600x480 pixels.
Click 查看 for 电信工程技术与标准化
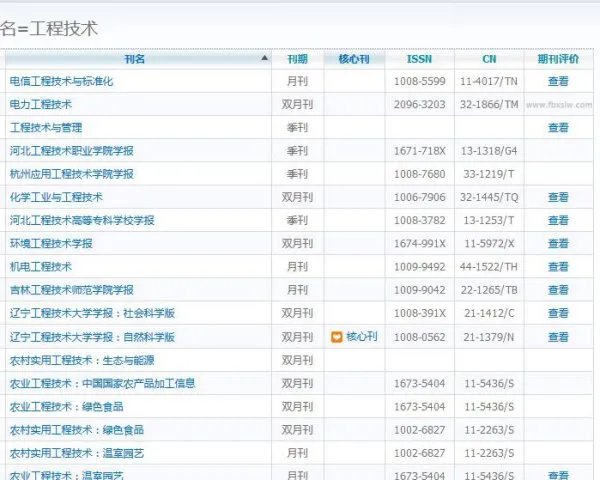tap(558, 81)
